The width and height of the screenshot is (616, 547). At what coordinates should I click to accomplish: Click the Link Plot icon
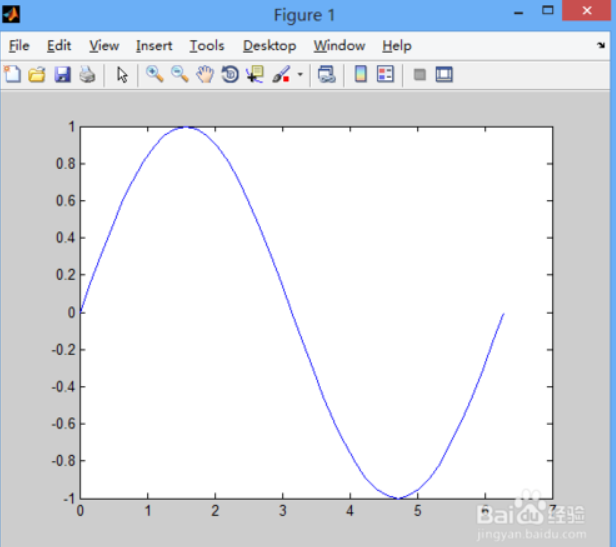pyautogui.click(x=326, y=74)
